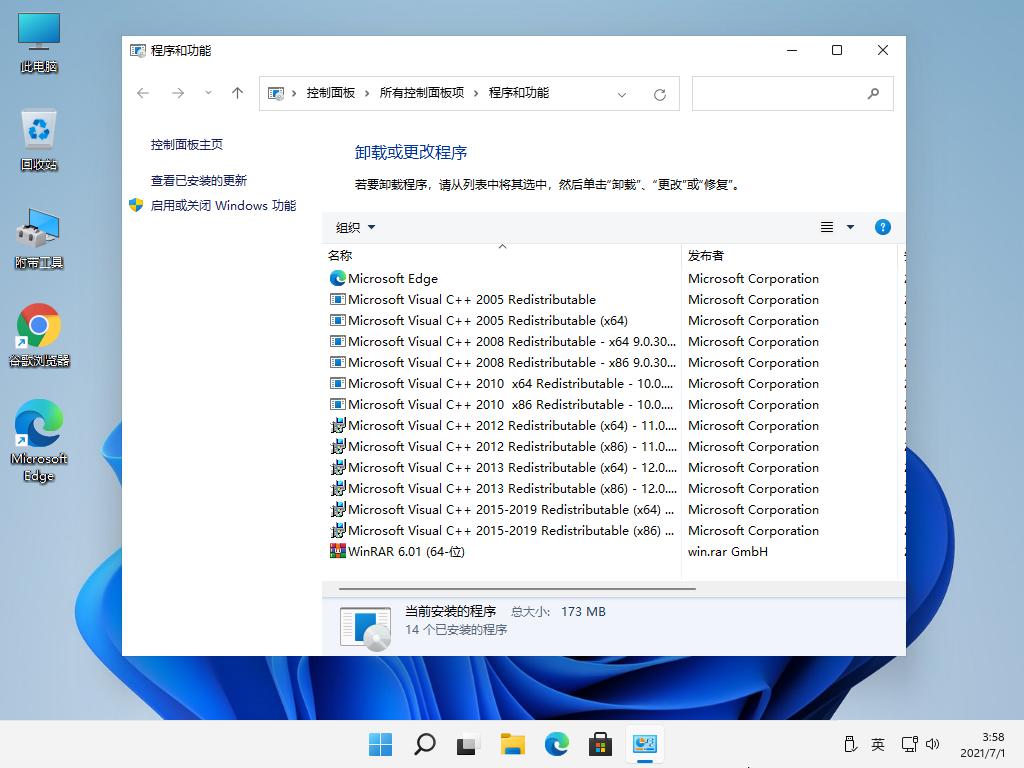Open recent locations chevron beside forward arrow
1024x768 pixels.
click(x=208, y=93)
